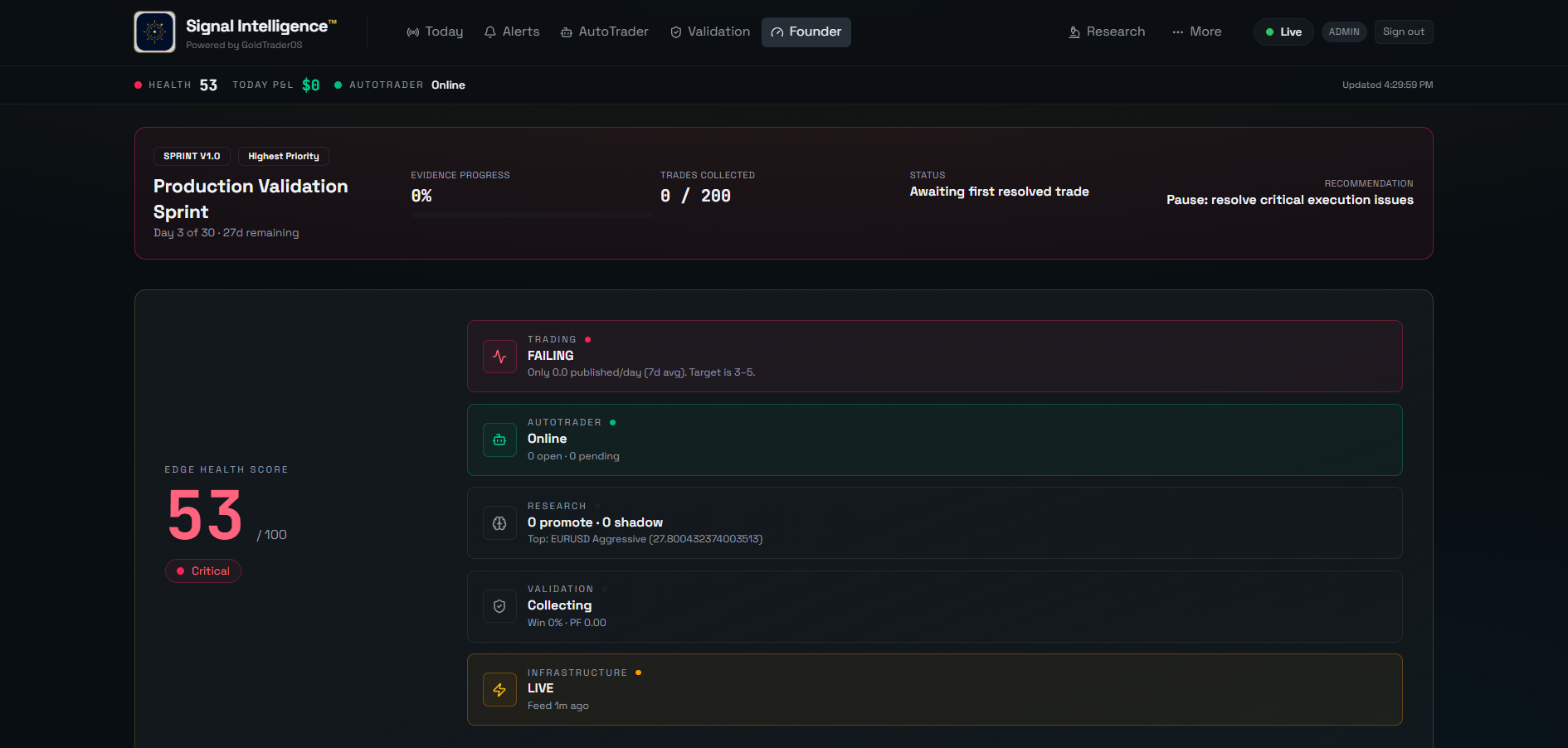Click 'Feed 1m ago' text

click(558, 706)
